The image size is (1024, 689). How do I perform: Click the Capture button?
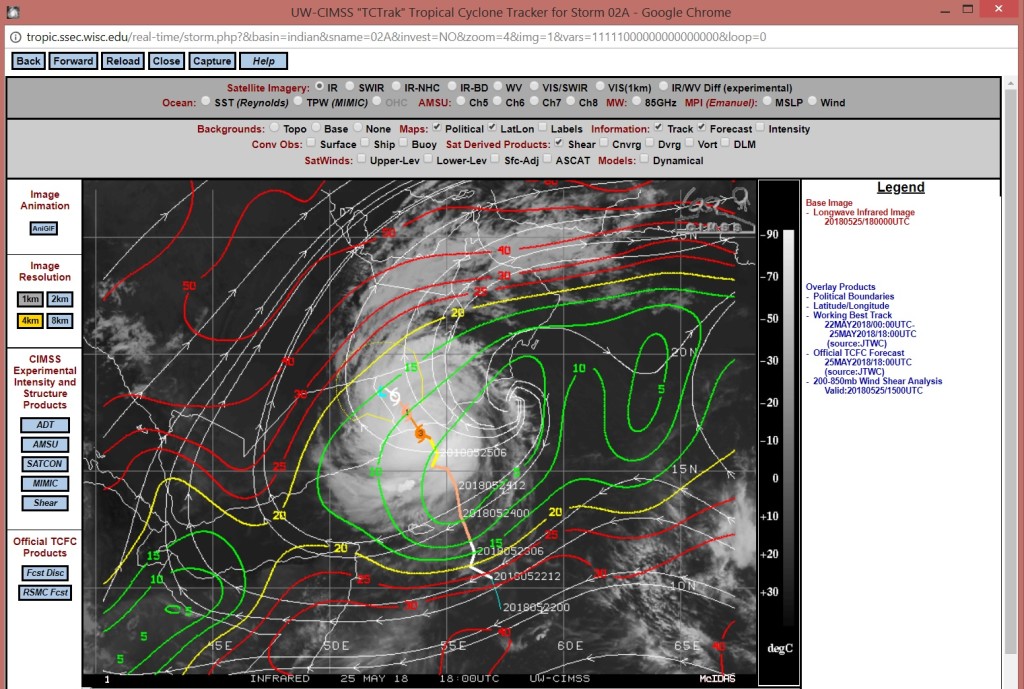212,61
